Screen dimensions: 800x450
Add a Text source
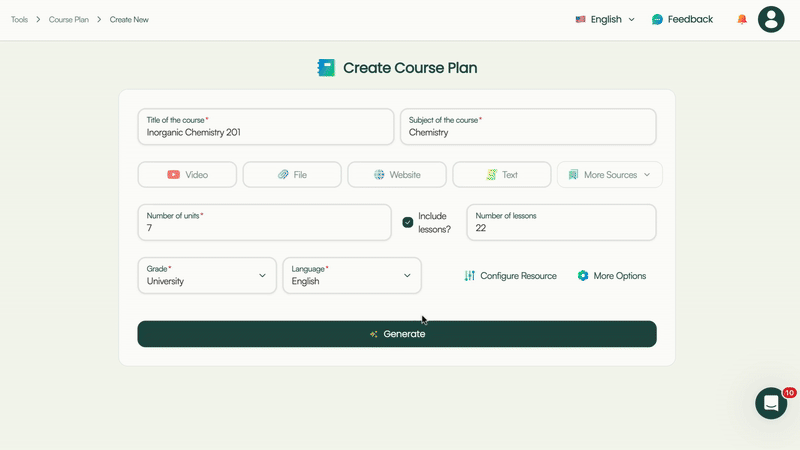(502, 174)
